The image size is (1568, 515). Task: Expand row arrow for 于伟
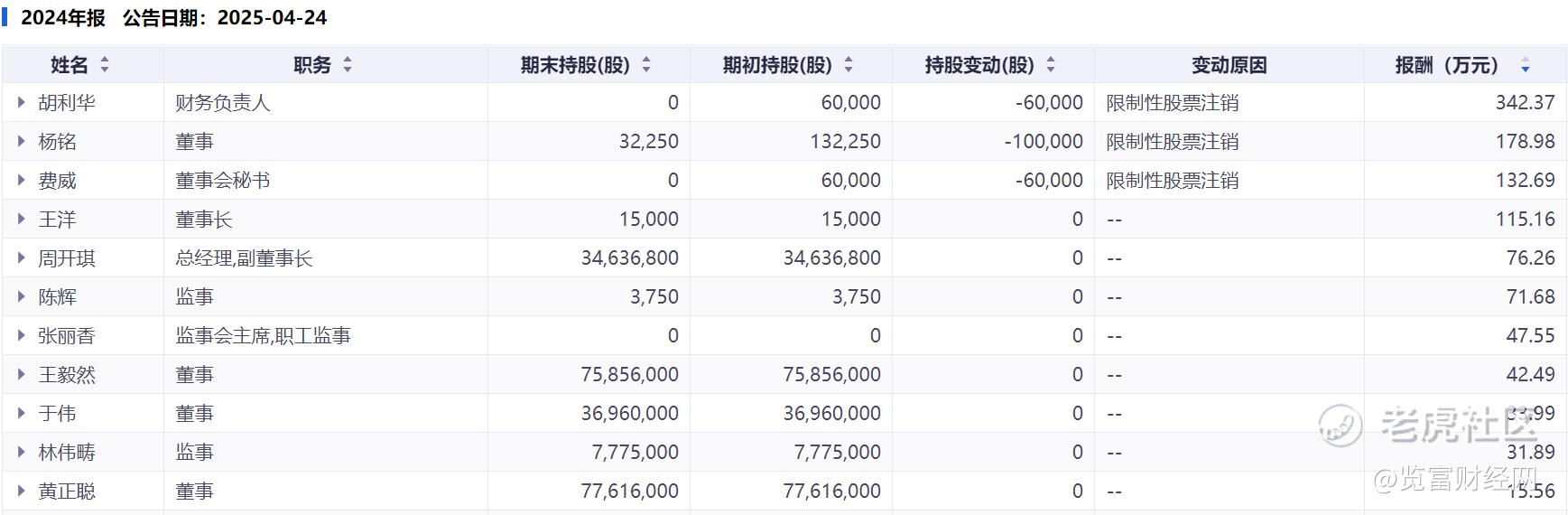(x=22, y=414)
